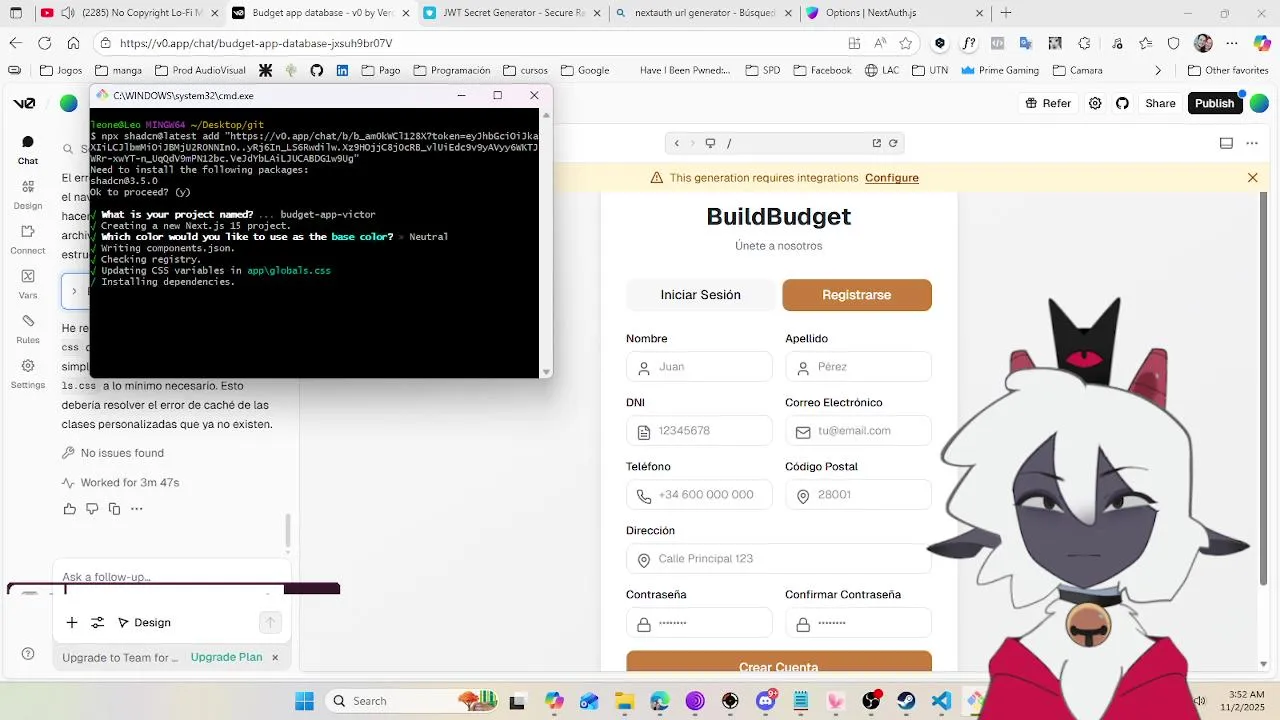This screenshot has height=720, width=1280.
Task: Switch to the Options NextAuth.js tab
Action: (x=893, y=13)
